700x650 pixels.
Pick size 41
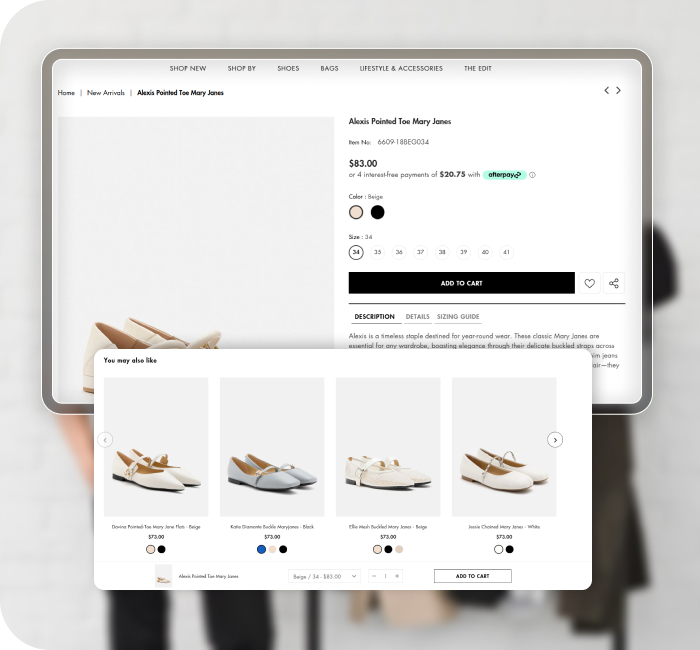[x=506, y=252]
